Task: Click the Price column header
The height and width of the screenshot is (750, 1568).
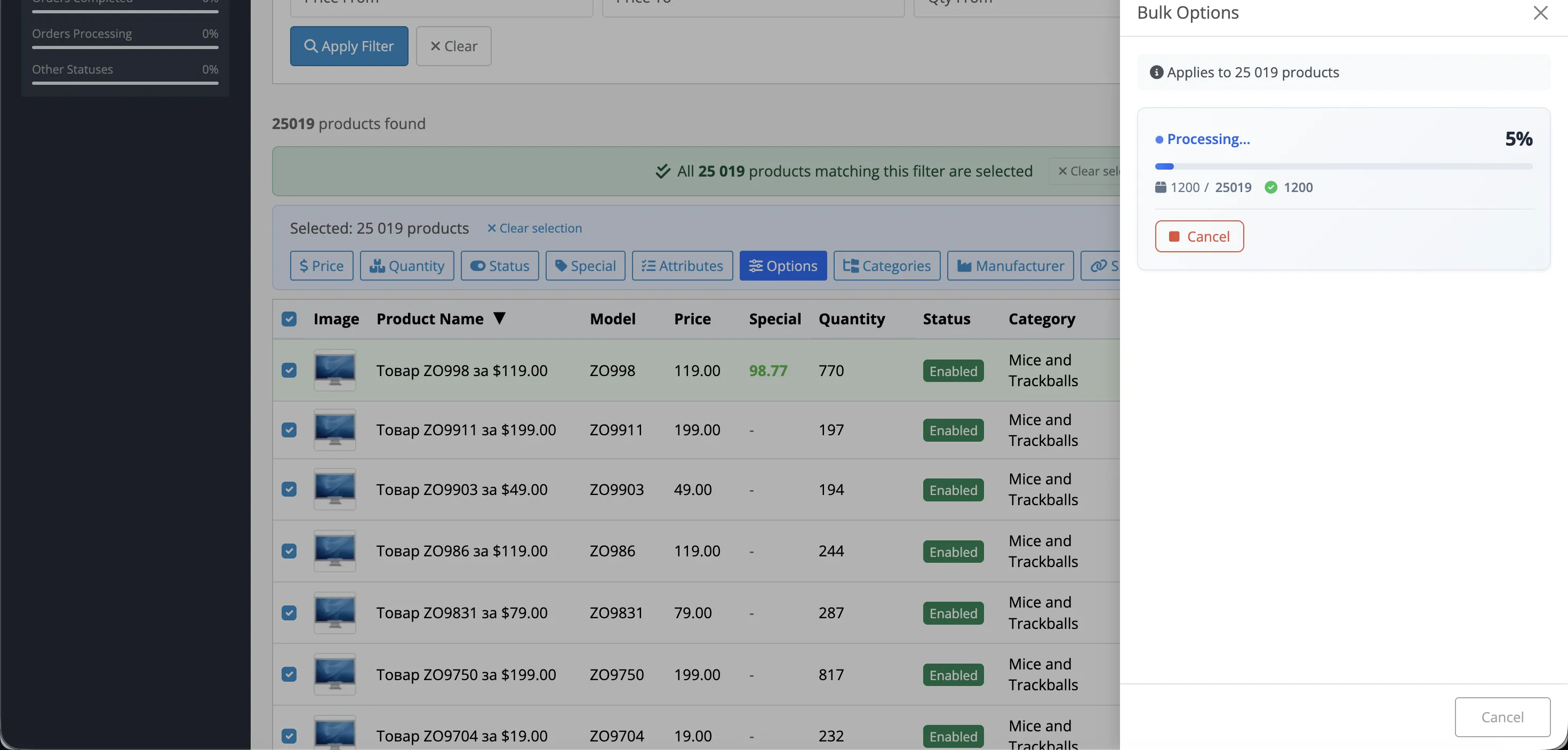Action: [x=692, y=319]
